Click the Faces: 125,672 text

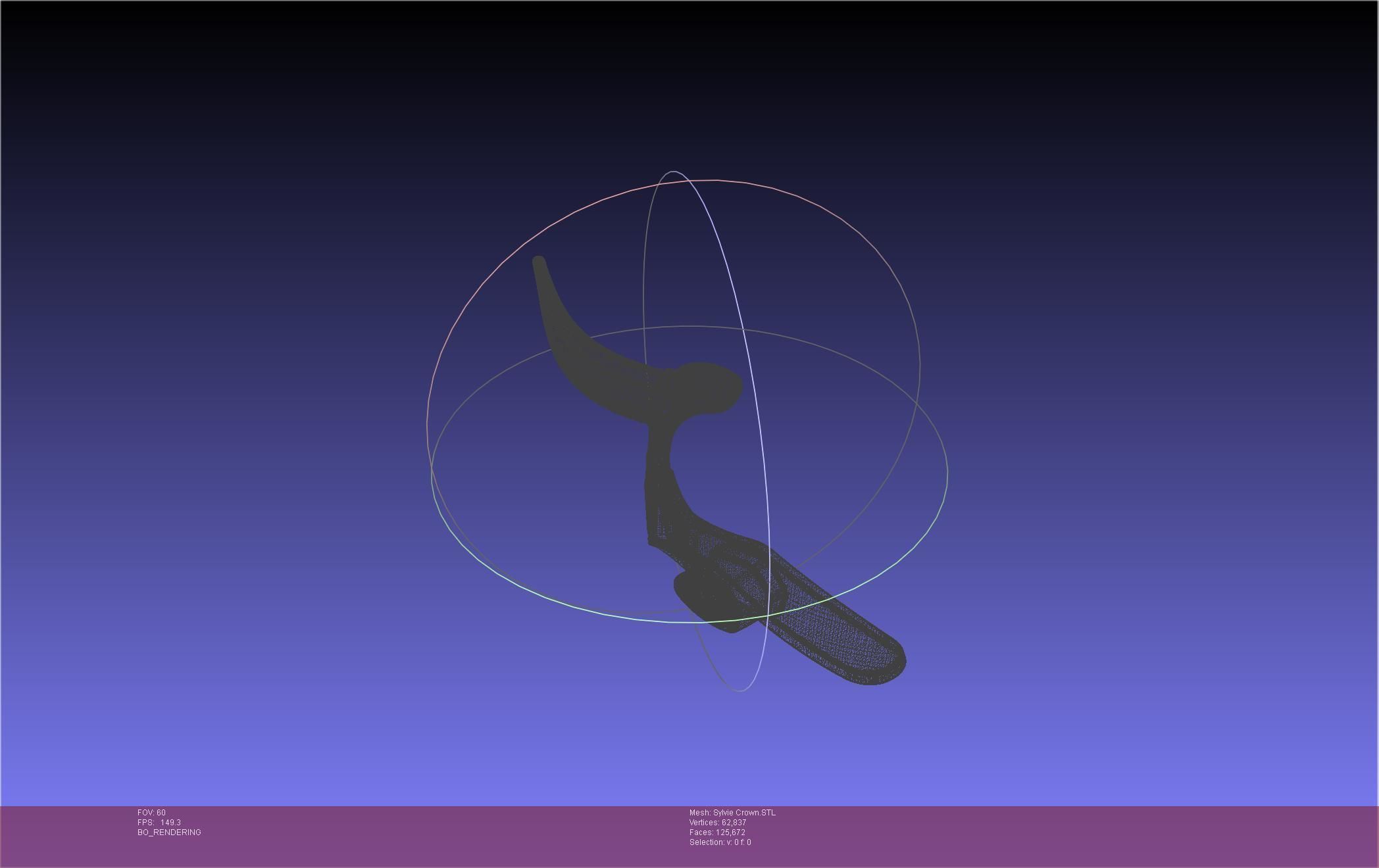(717, 832)
